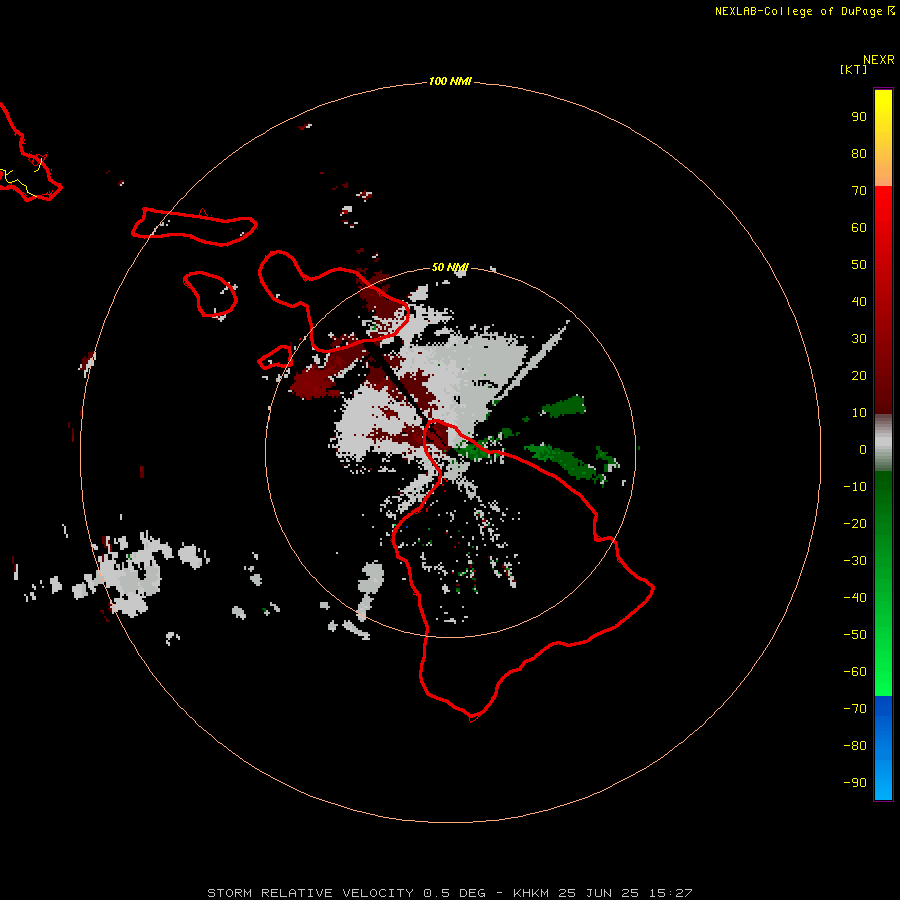Viewport: 900px width, 900px height.
Task: Click the 60 value on the velocity scale
Action: coord(859,228)
